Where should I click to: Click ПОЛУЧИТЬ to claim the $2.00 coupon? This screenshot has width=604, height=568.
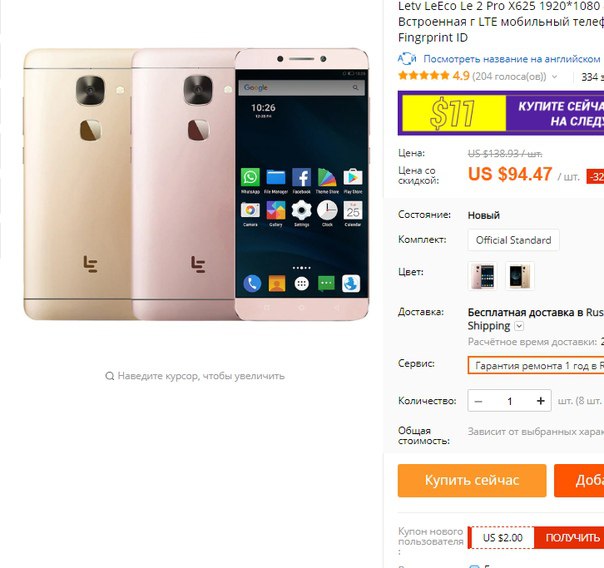pos(571,538)
